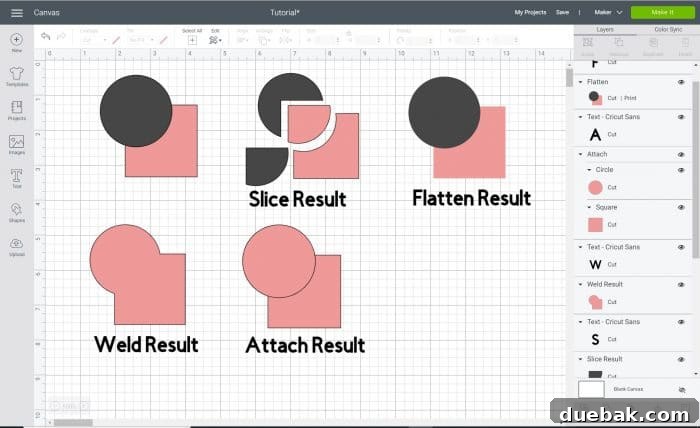This screenshot has height=428, width=700.
Task: Select the Text tool
Action: [x=17, y=175]
